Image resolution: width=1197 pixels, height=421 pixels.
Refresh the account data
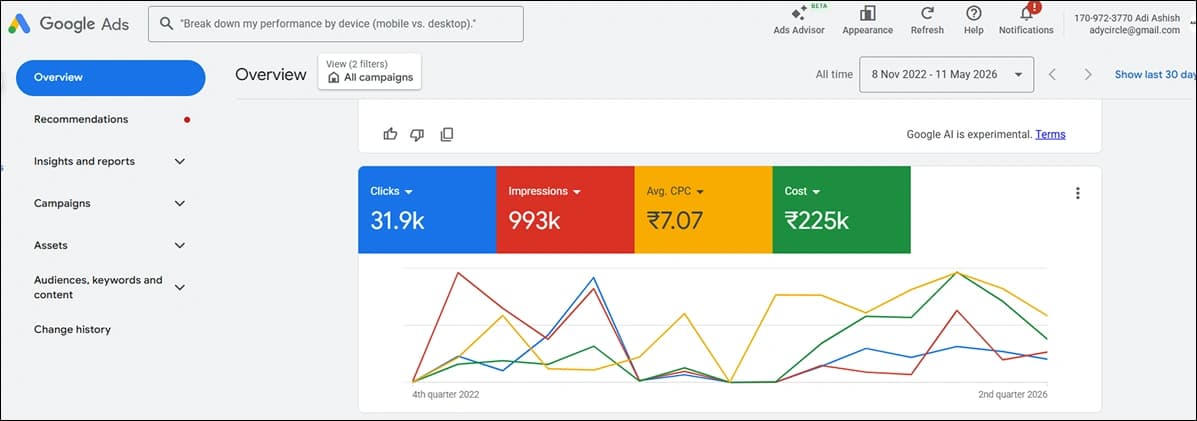(927, 20)
